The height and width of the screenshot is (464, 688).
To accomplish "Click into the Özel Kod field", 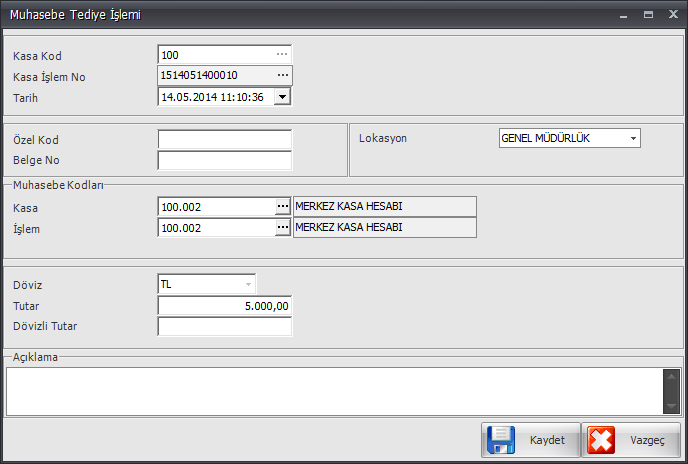I will (224, 139).
